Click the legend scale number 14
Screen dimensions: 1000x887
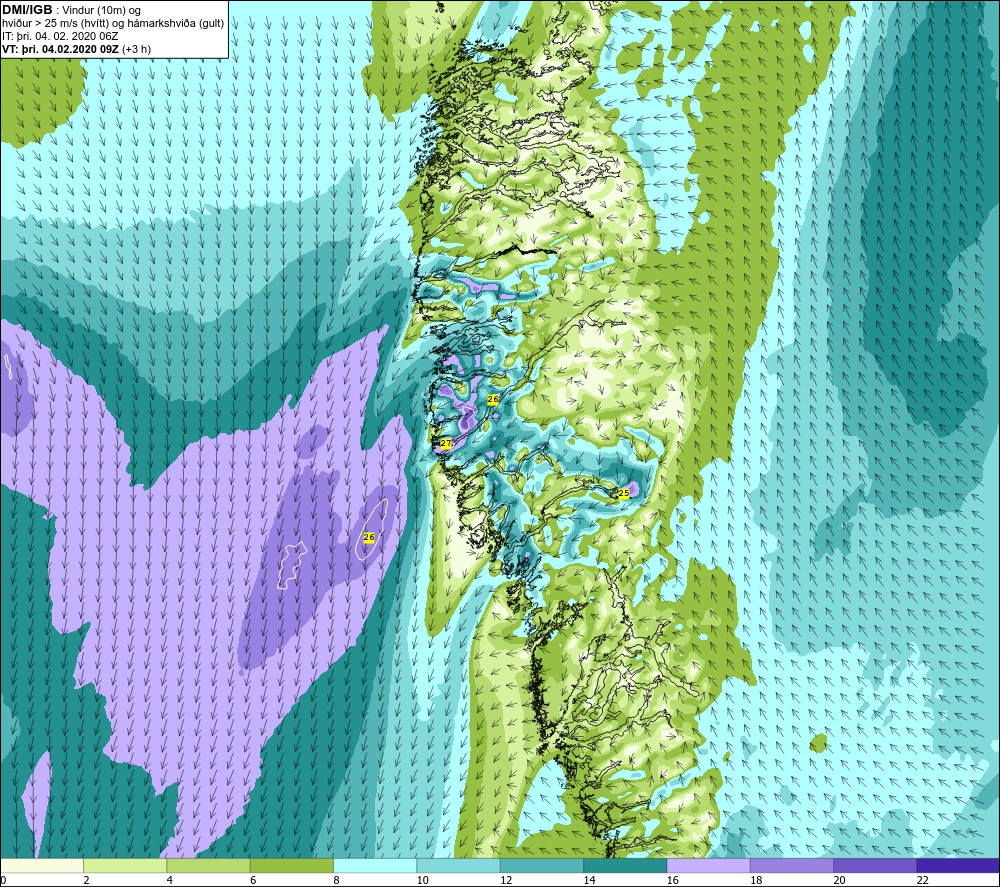pos(589,880)
